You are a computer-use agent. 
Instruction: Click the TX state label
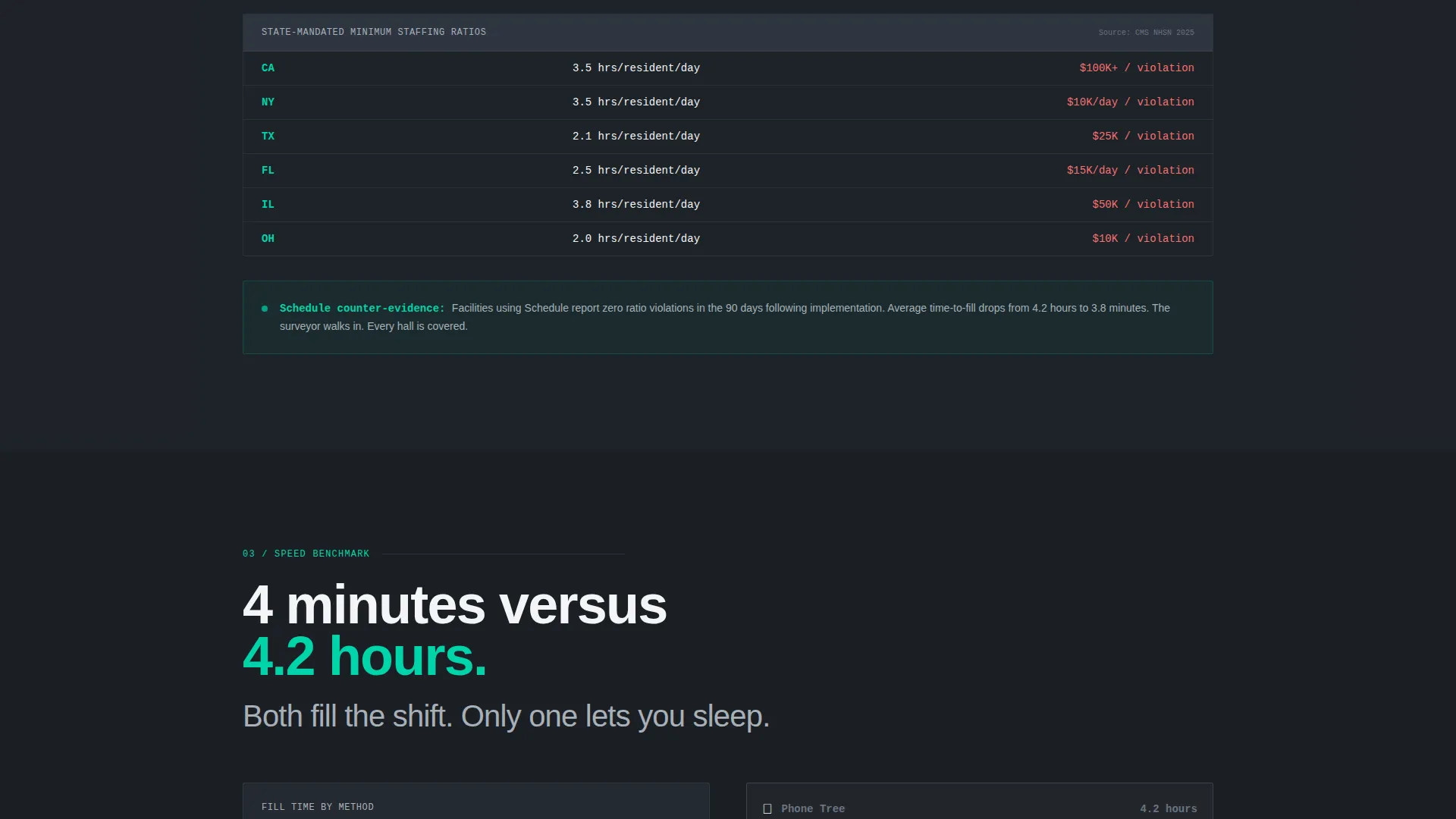coord(268,136)
